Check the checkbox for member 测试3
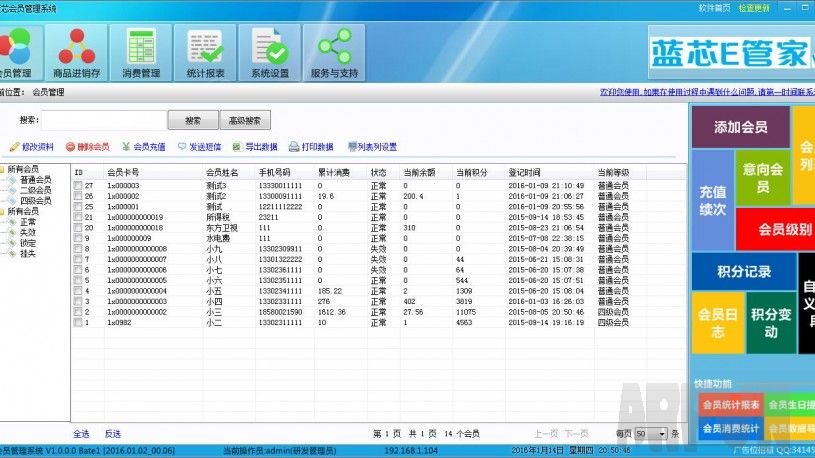Screen dimensions: 815x458 tap(78, 186)
